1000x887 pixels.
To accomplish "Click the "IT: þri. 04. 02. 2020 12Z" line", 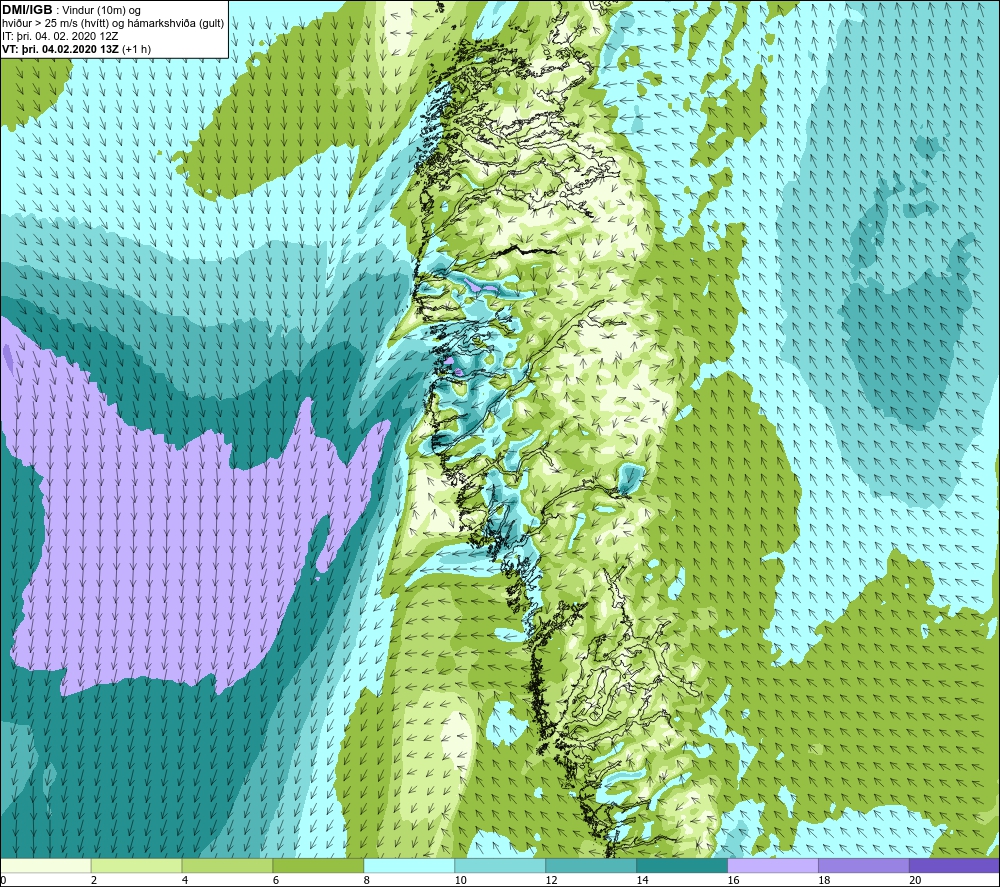I will 60,36.
